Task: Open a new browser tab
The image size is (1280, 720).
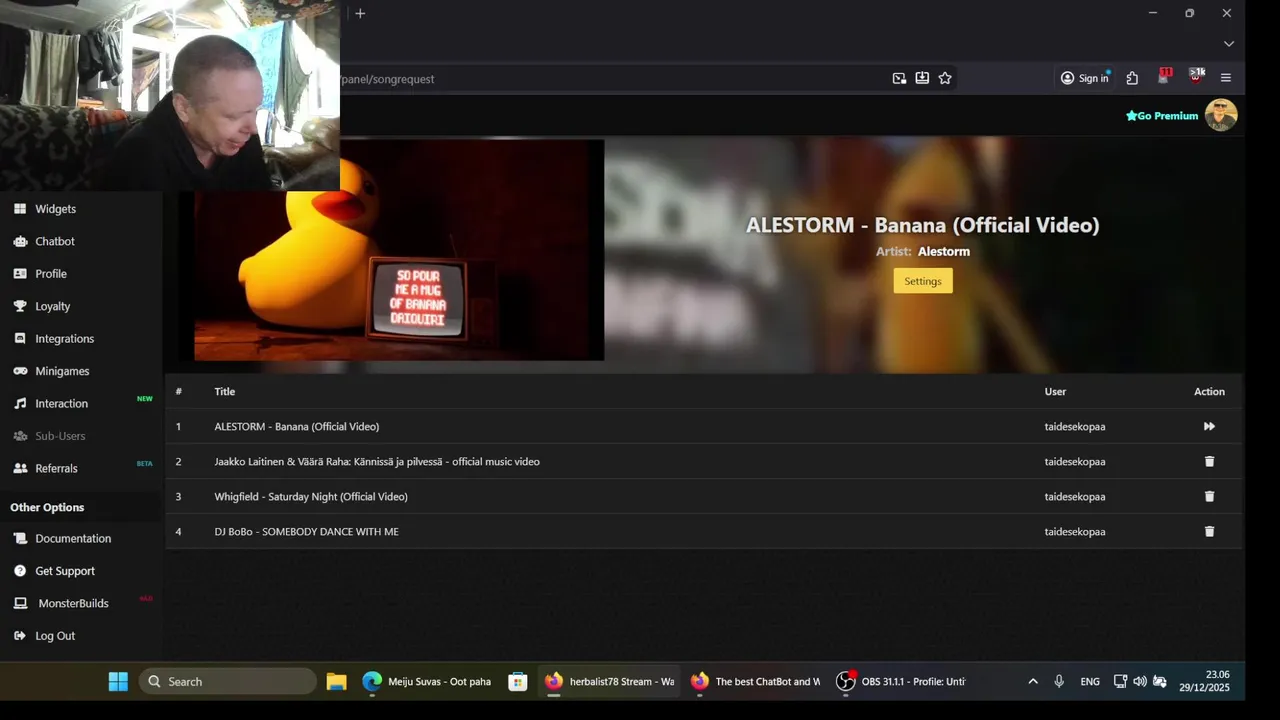Action: (x=360, y=13)
